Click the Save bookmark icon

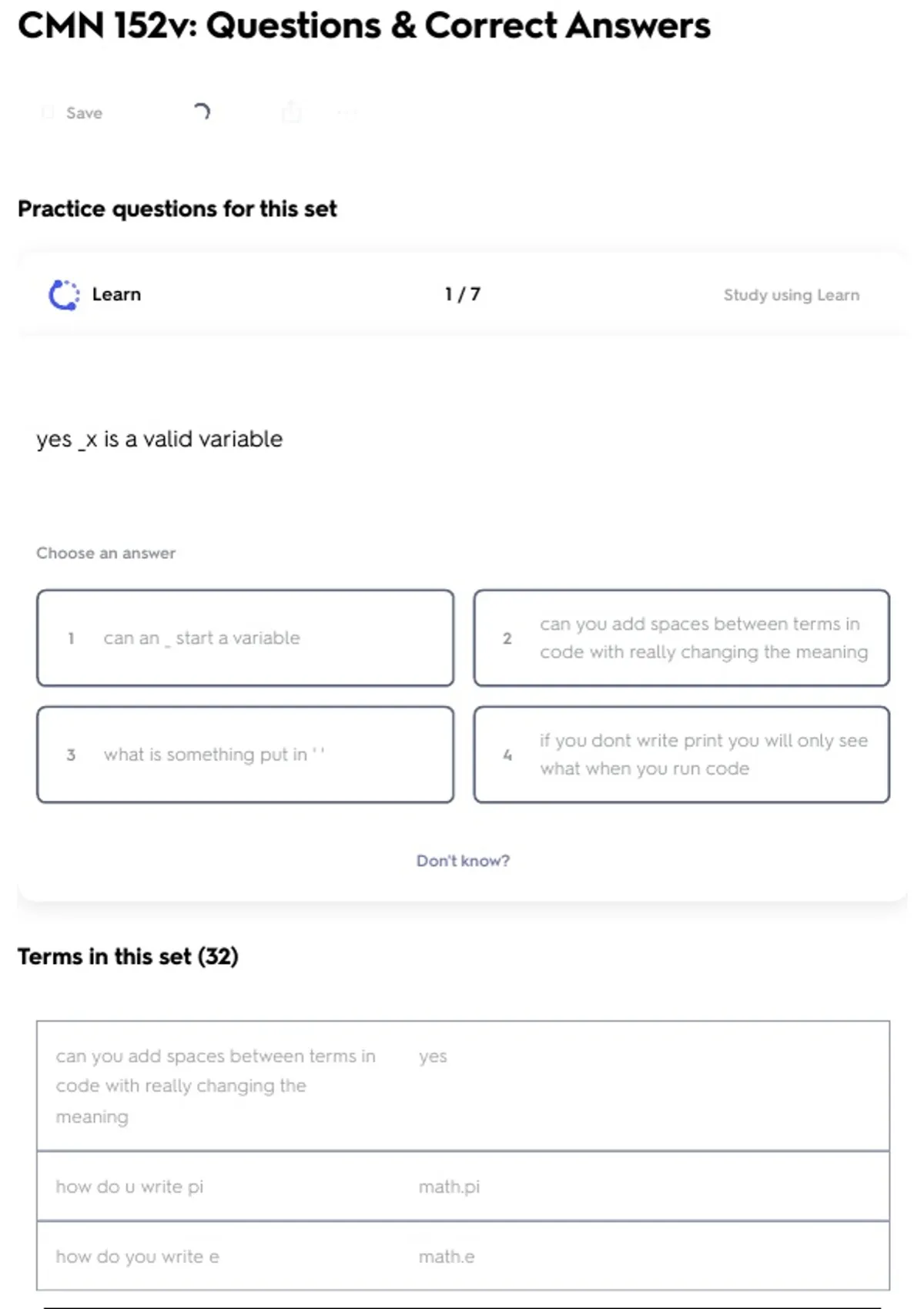tap(48, 113)
